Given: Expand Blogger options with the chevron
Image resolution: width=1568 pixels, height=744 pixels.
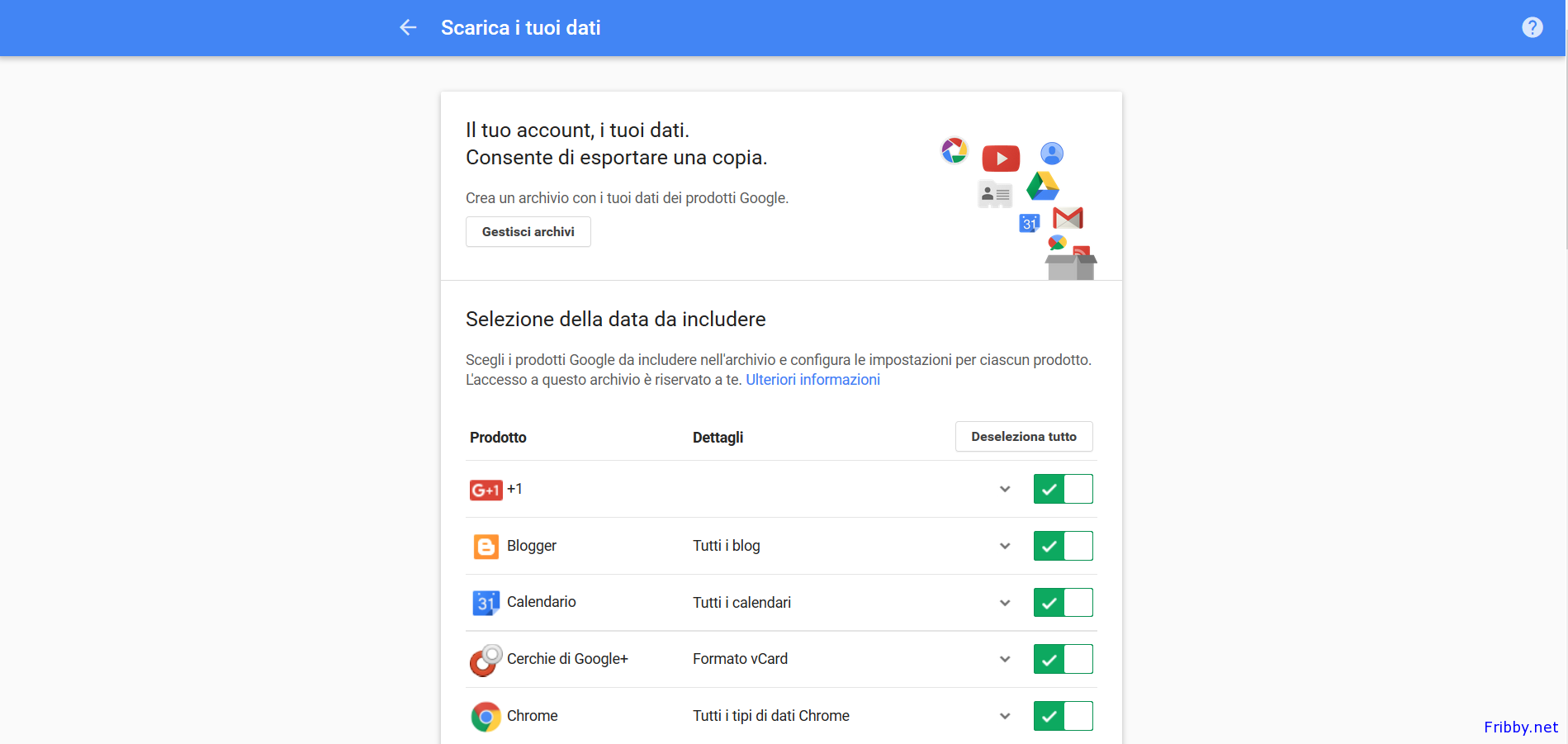Looking at the screenshot, I should pos(1005,546).
